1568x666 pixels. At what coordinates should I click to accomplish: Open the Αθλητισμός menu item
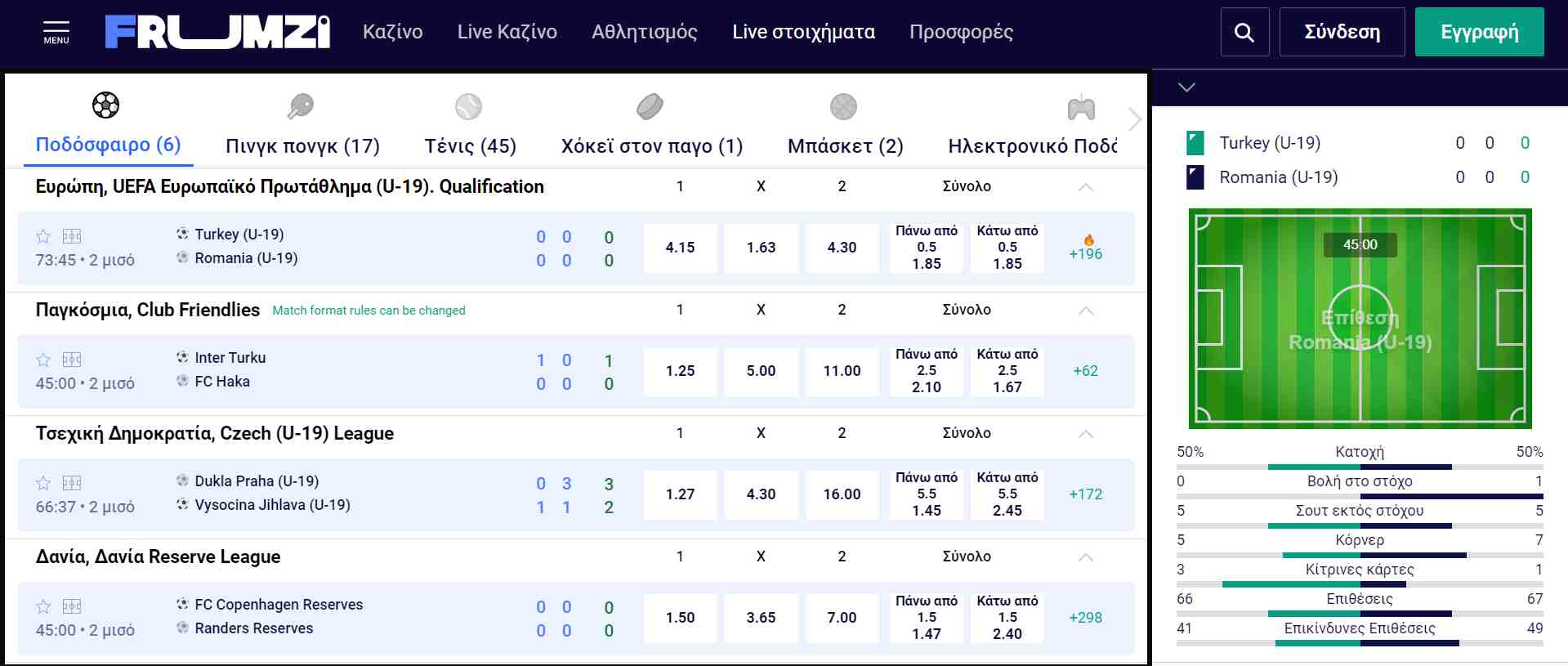[645, 32]
